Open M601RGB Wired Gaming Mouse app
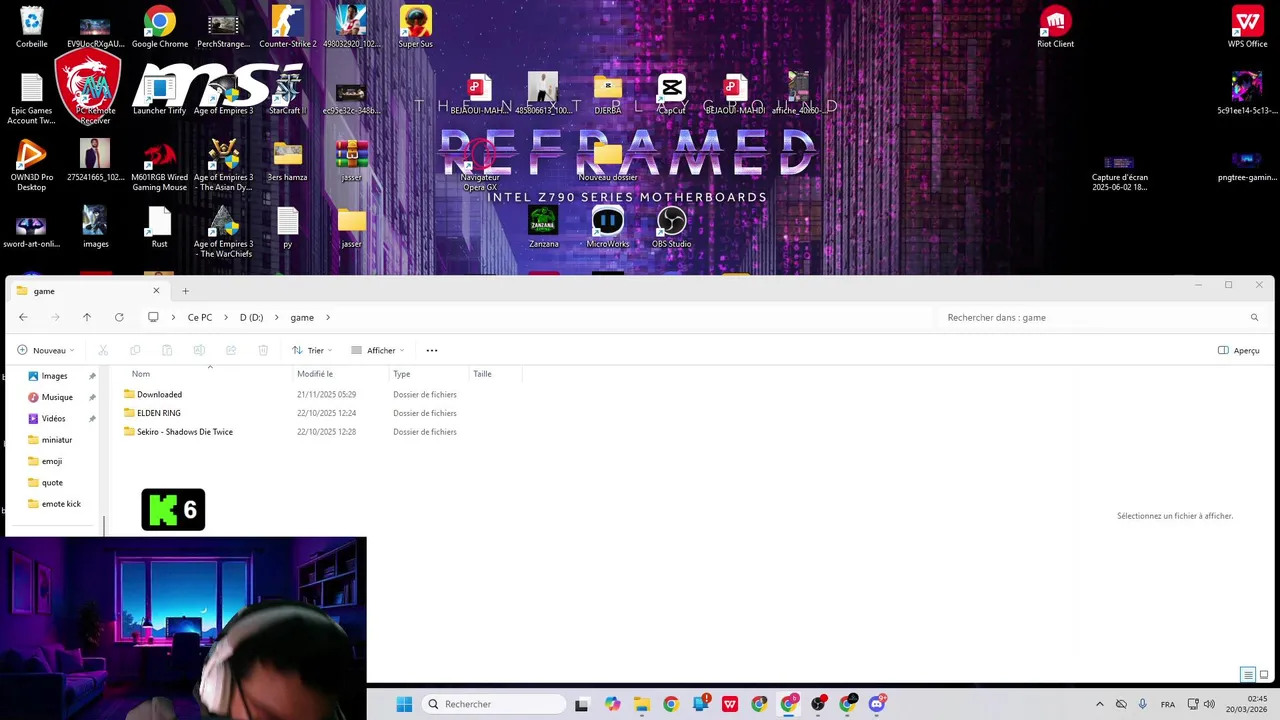Screen dimensions: 1280x720 click(x=160, y=166)
